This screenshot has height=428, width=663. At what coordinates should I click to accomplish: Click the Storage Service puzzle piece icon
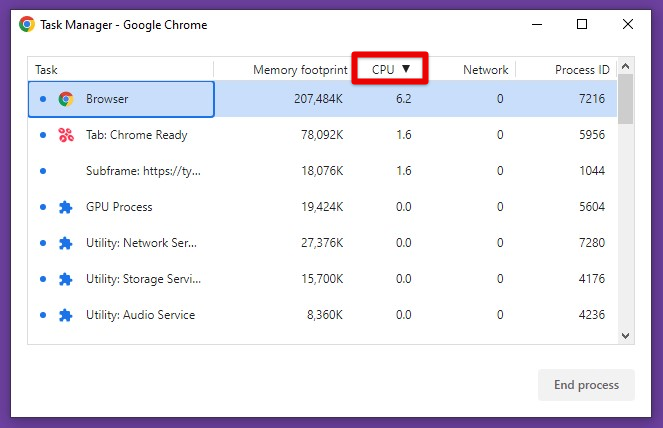pos(66,279)
